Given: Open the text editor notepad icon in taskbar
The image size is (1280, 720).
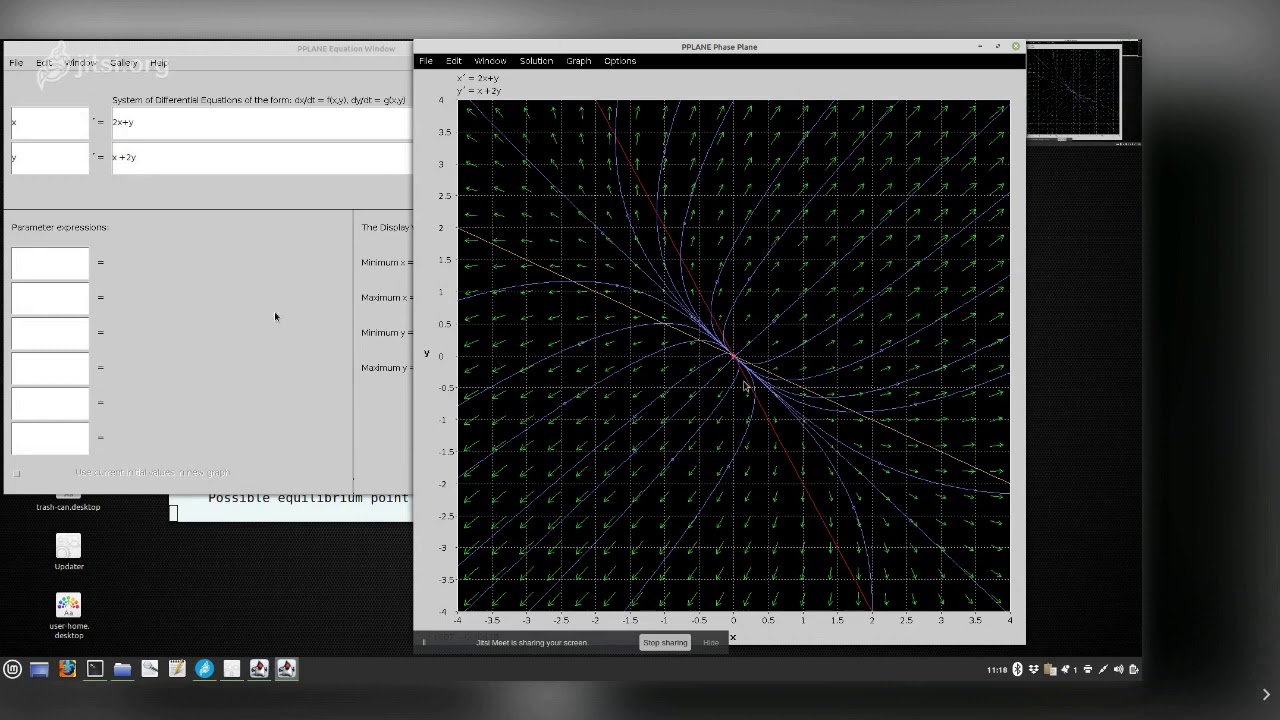Looking at the screenshot, I should pos(177,669).
